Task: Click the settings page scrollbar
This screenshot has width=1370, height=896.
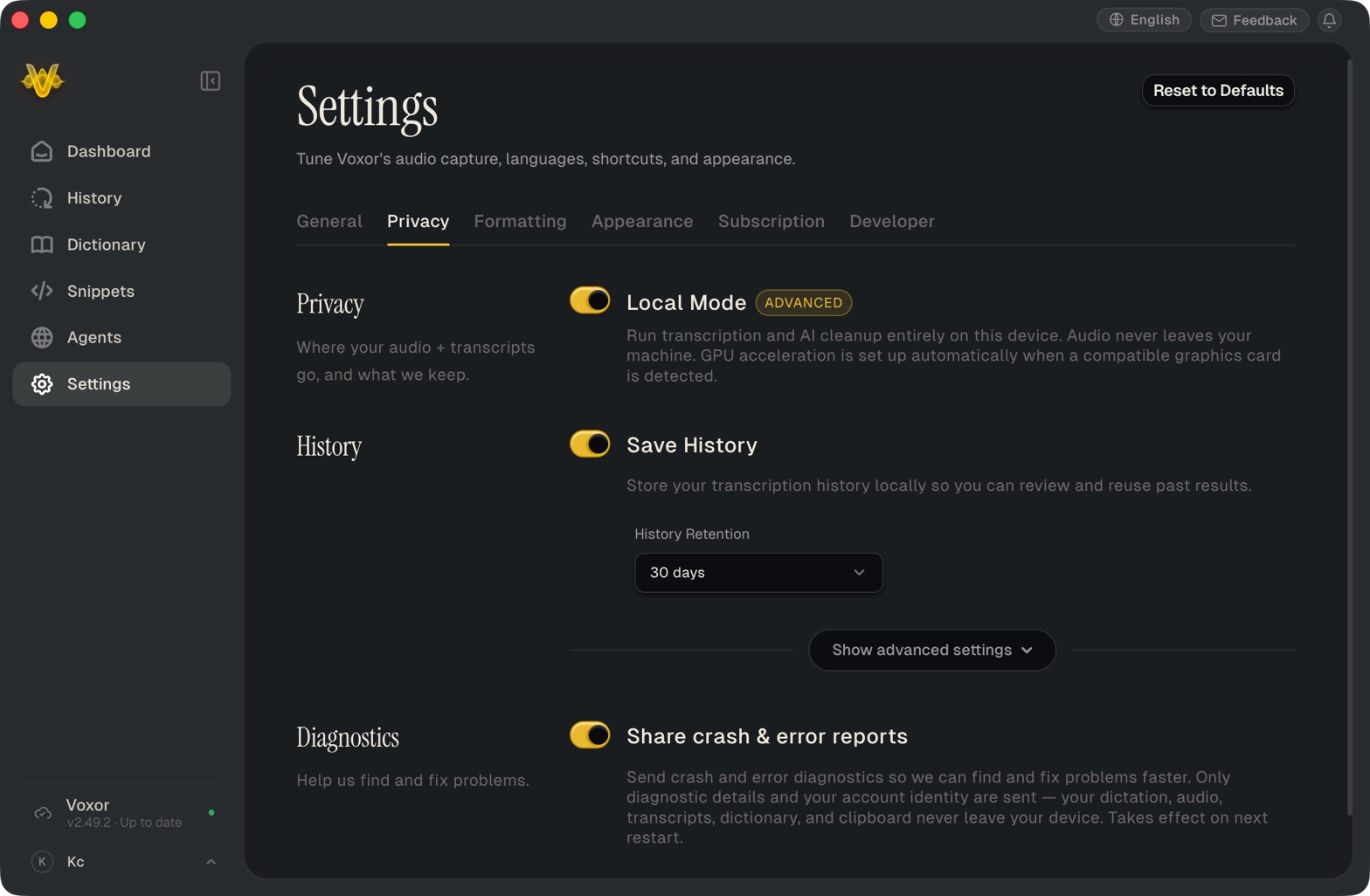Action: [x=1348, y=437]
